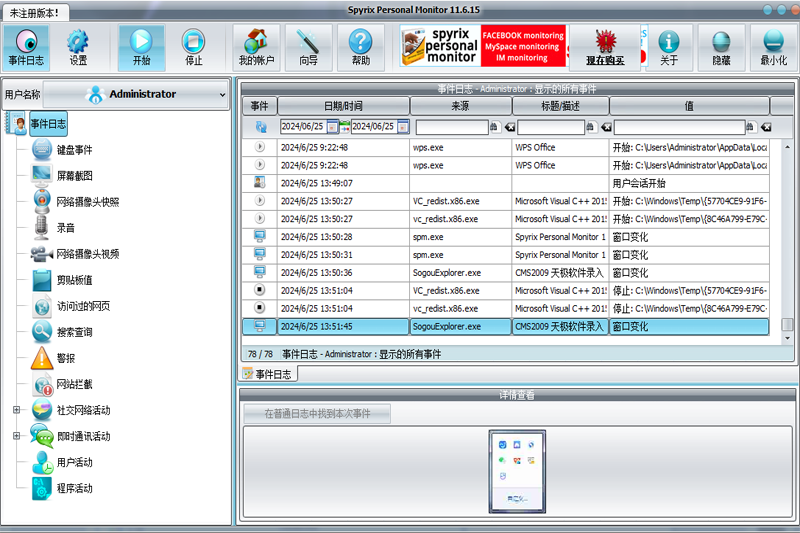Open start date calendar picker
The image size is (800, 533).
[332, 126]
